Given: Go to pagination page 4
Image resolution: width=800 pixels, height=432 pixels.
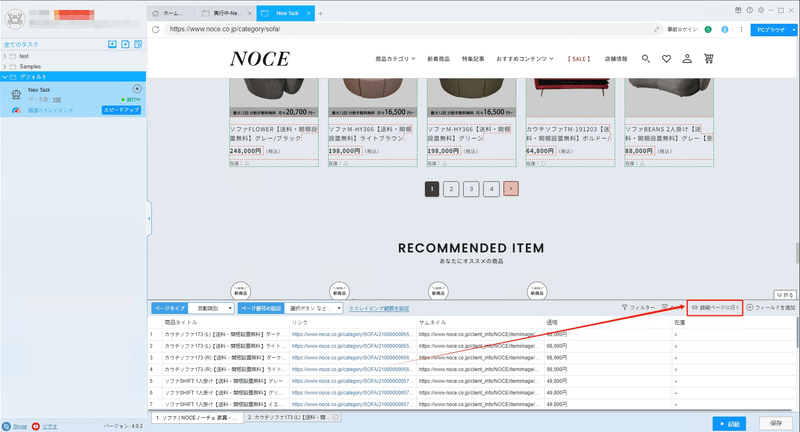Looking at the screenshot, I should click(x=491, y=189).
